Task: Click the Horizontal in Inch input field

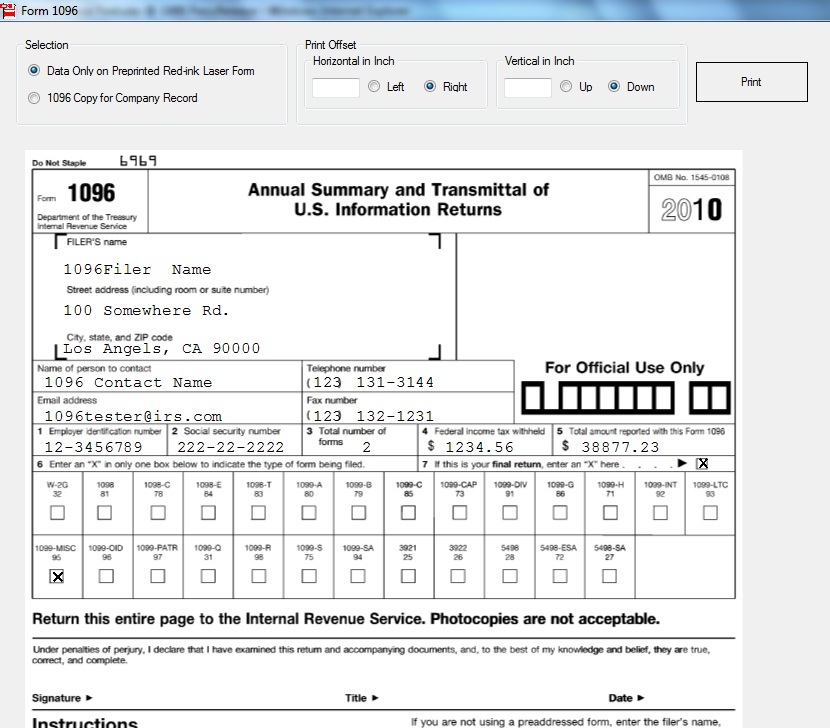Action: point(335,87)
